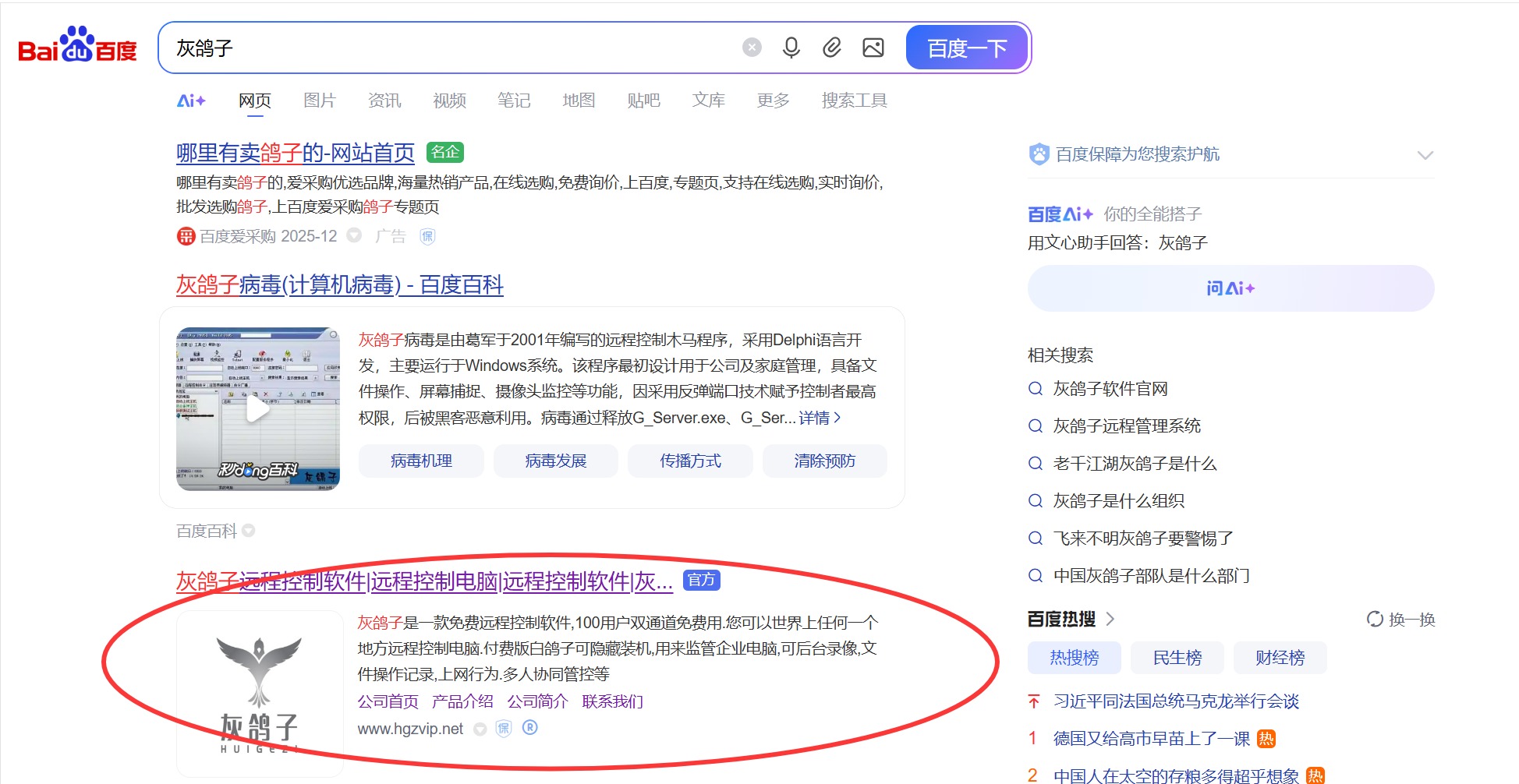Expand 详情 for the Baike summary
This screenshot has width=1519, height=784.
tap(820, 418)
